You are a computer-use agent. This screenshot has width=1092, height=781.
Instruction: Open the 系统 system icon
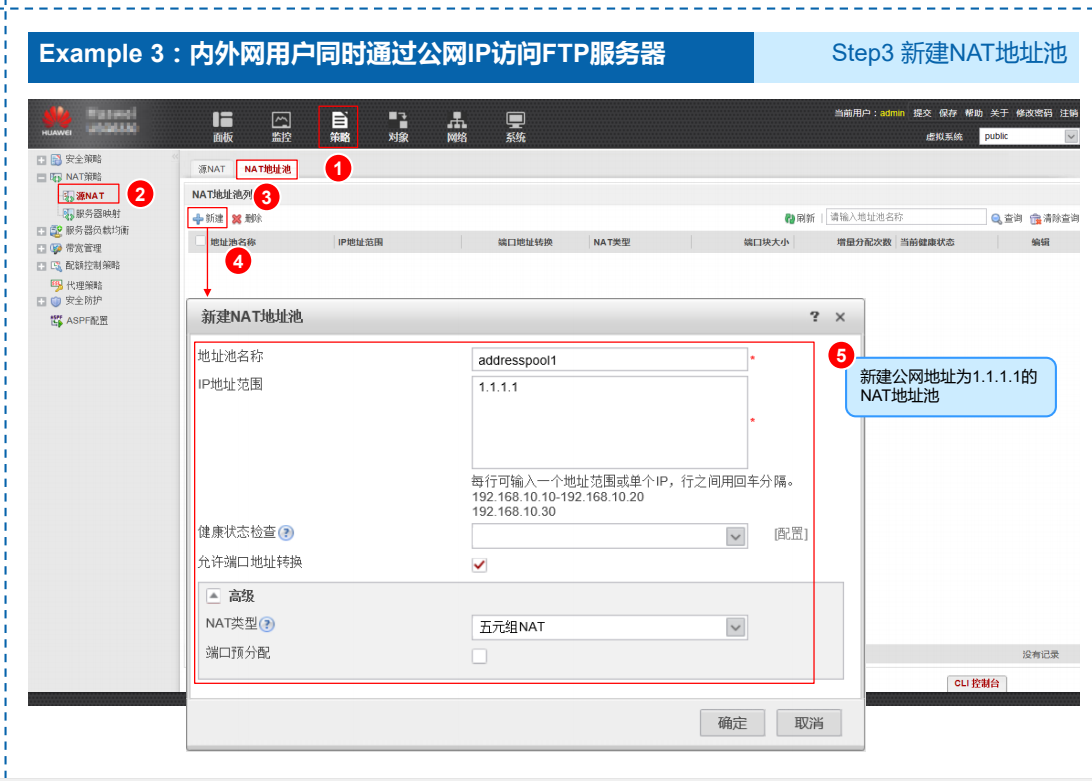pyautogui.click(x=515, y=123)
